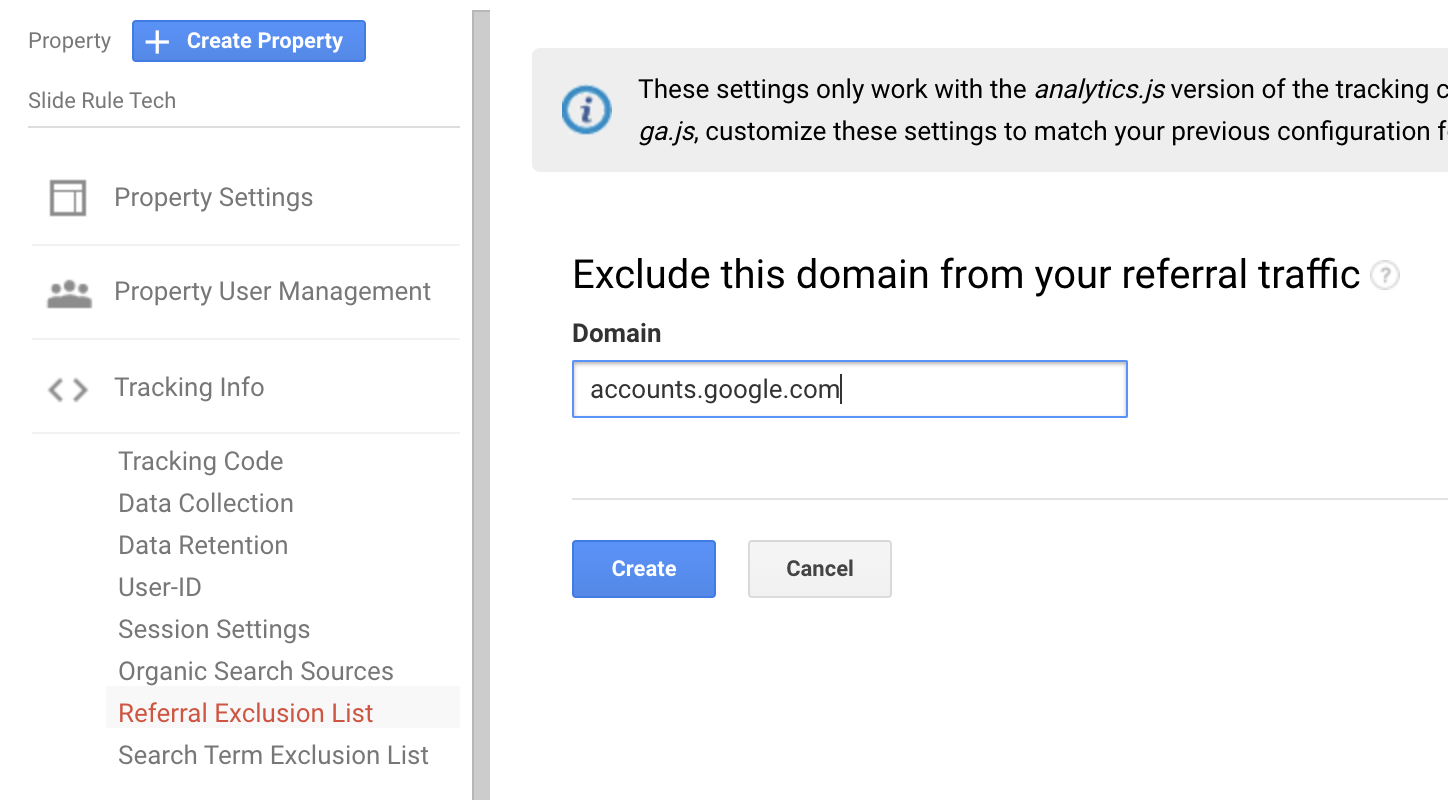
Task: Click the help question mark icon
Action: (1384, 275)
